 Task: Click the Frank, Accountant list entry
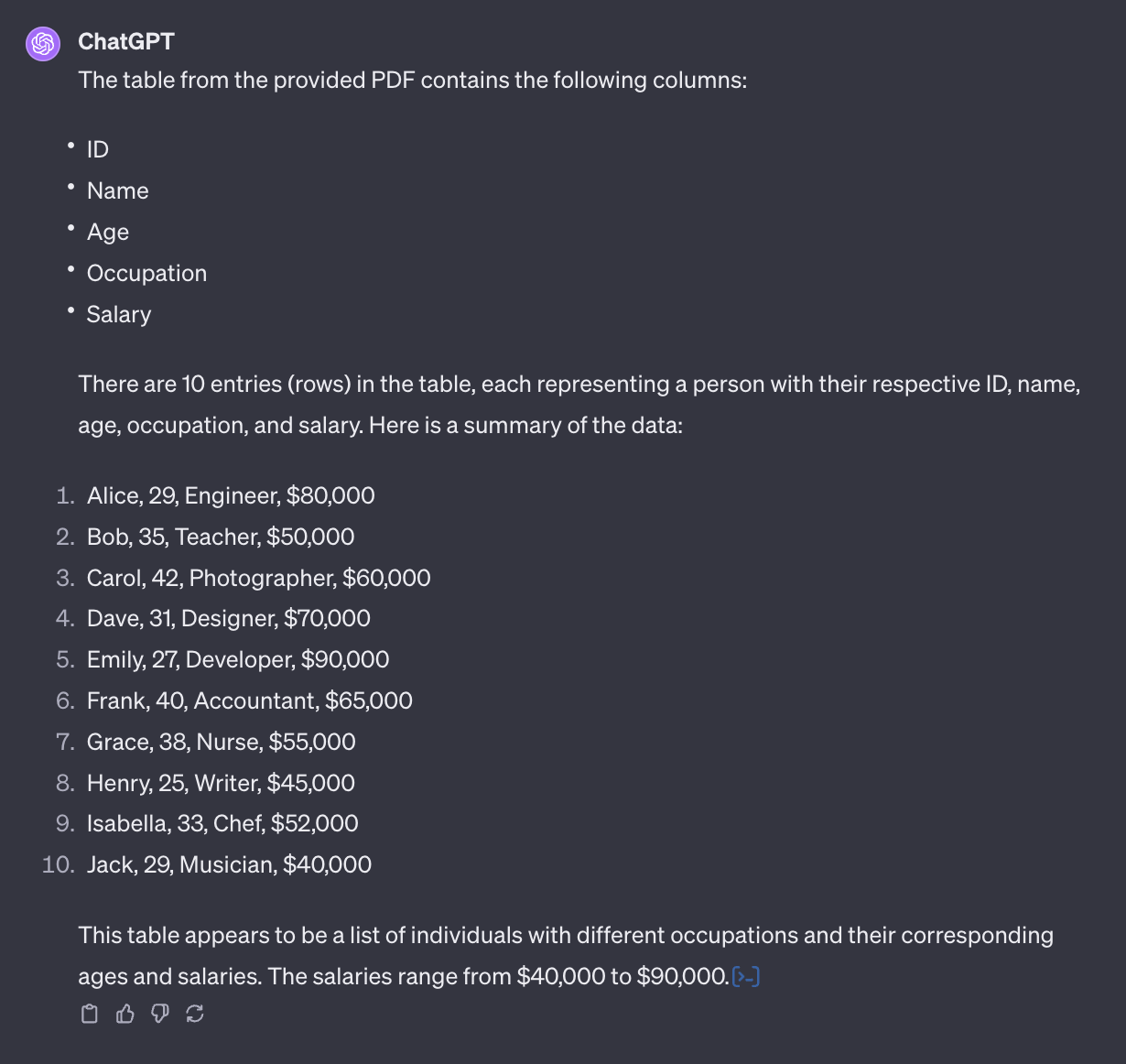[249, 700]
